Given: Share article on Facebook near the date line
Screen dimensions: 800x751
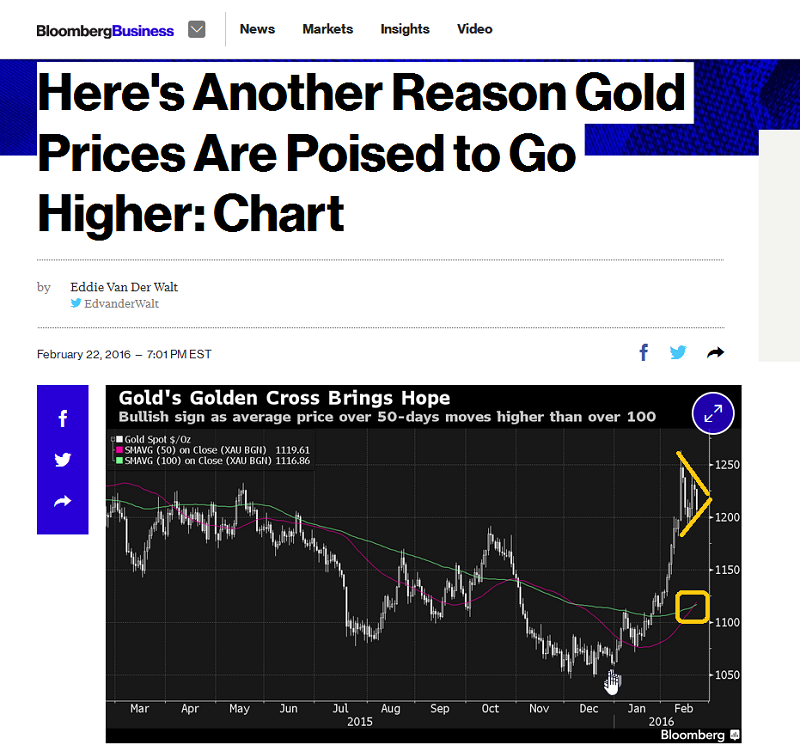Looking at the screenshot, I should [x=644, y=352].
